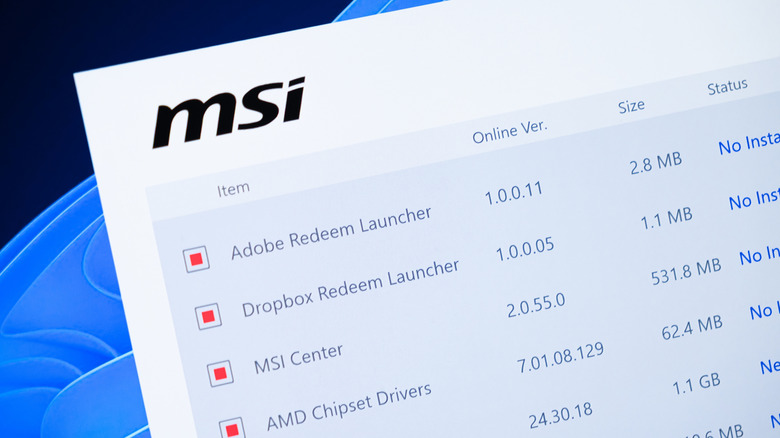This screenshot has height=438, width=780.
Task: Click the 531.8 MB size value
Action: [685, 270]
